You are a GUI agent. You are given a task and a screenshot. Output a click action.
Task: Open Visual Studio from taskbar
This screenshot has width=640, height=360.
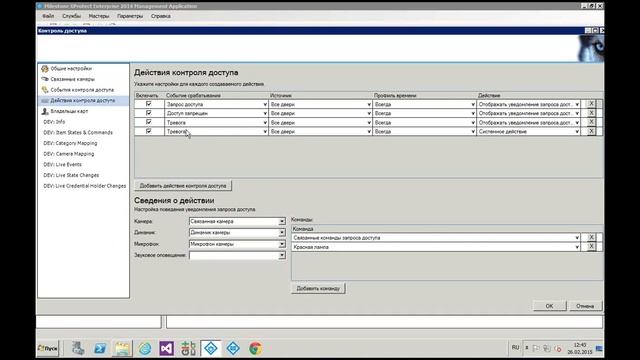pyautogui.click(x=167, y=348)
